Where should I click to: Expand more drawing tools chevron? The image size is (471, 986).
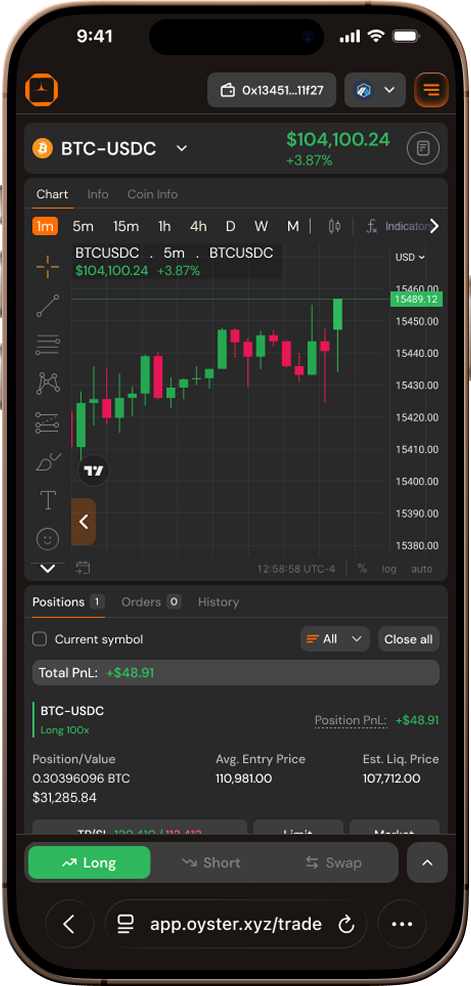pos(48,568)
